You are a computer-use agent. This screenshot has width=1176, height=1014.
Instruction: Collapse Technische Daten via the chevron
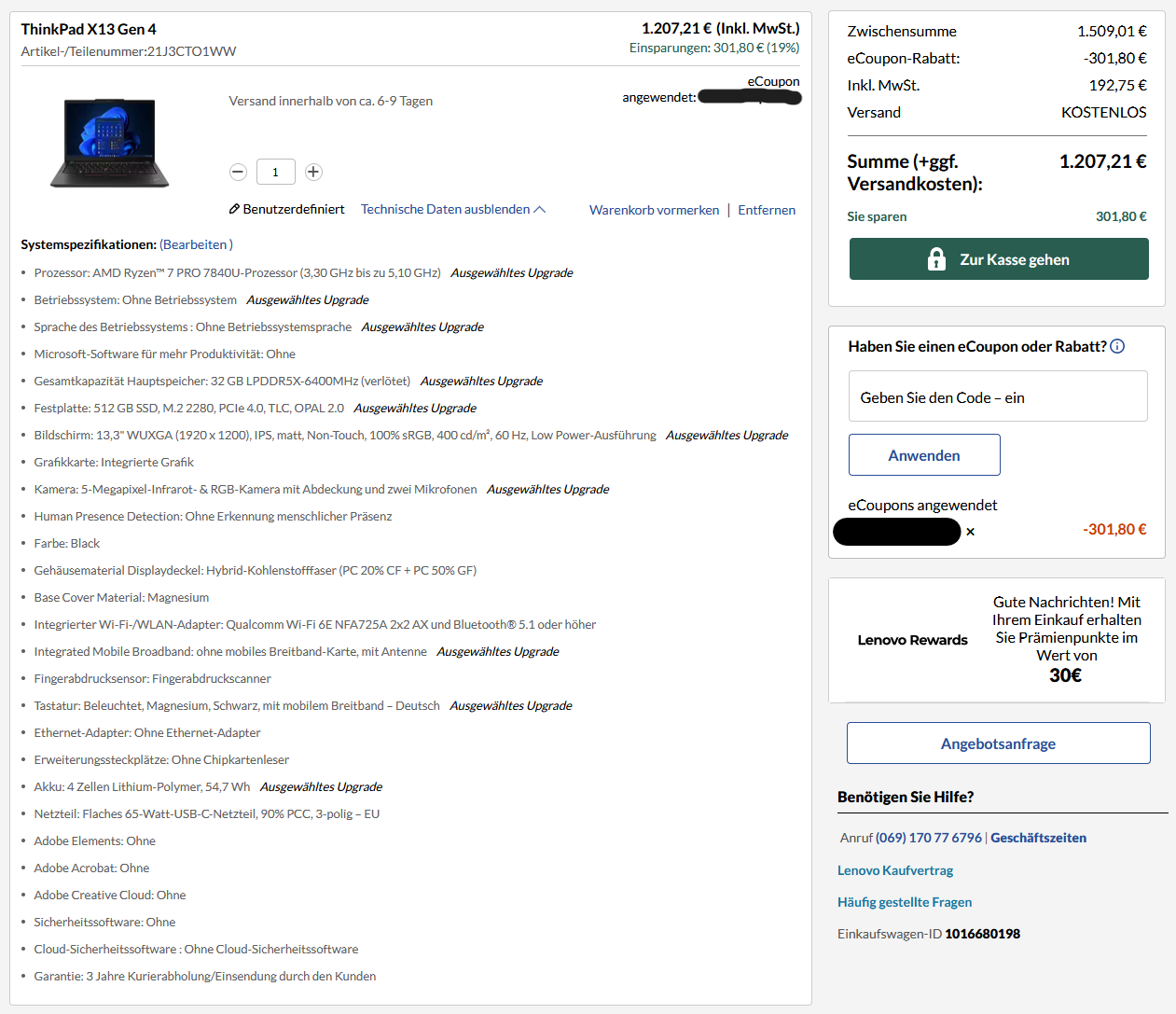tap(541, 209)
